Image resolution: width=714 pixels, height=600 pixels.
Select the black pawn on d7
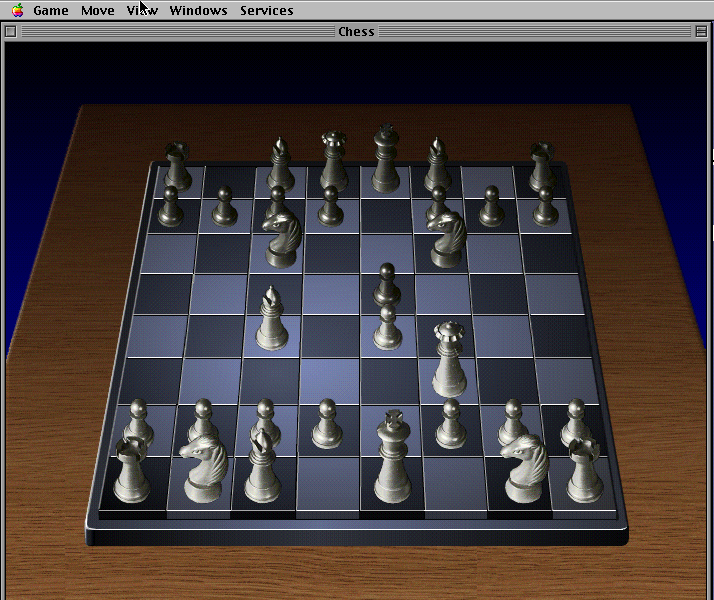331,206
